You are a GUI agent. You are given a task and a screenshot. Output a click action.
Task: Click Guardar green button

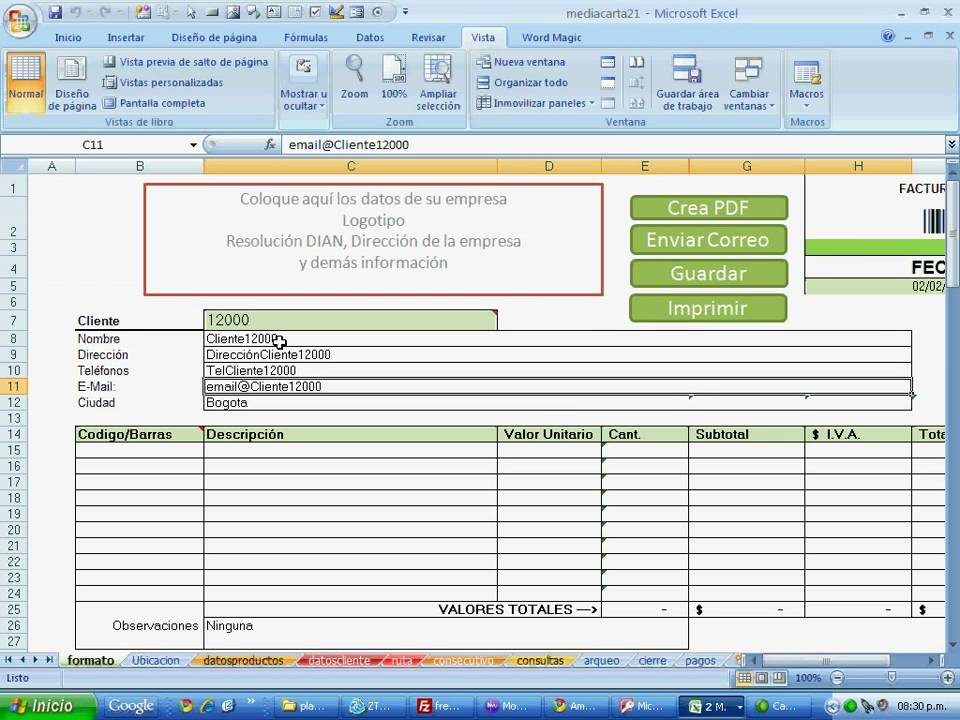708,273
